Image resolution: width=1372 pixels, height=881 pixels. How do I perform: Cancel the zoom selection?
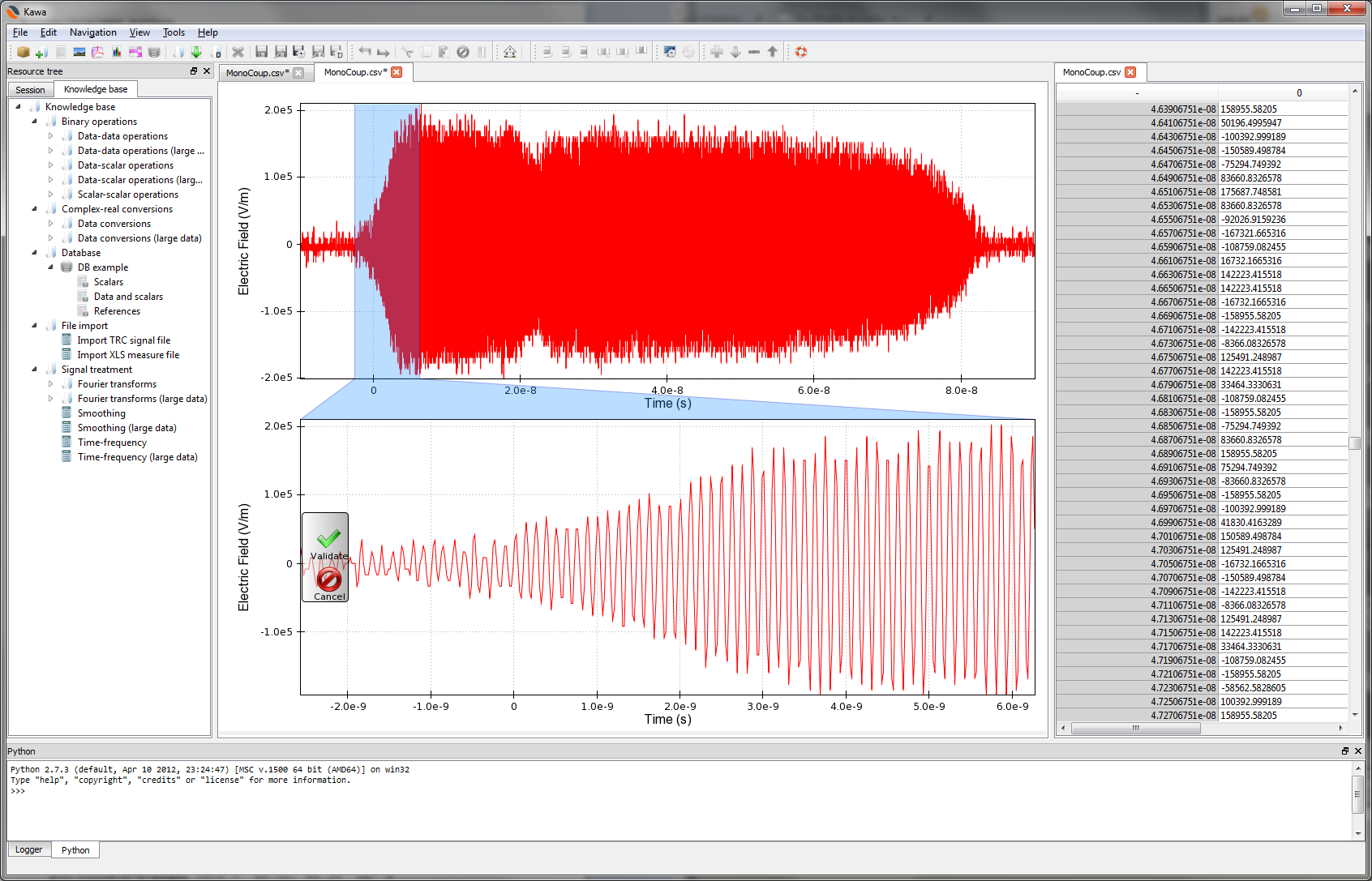pos(329,584)
